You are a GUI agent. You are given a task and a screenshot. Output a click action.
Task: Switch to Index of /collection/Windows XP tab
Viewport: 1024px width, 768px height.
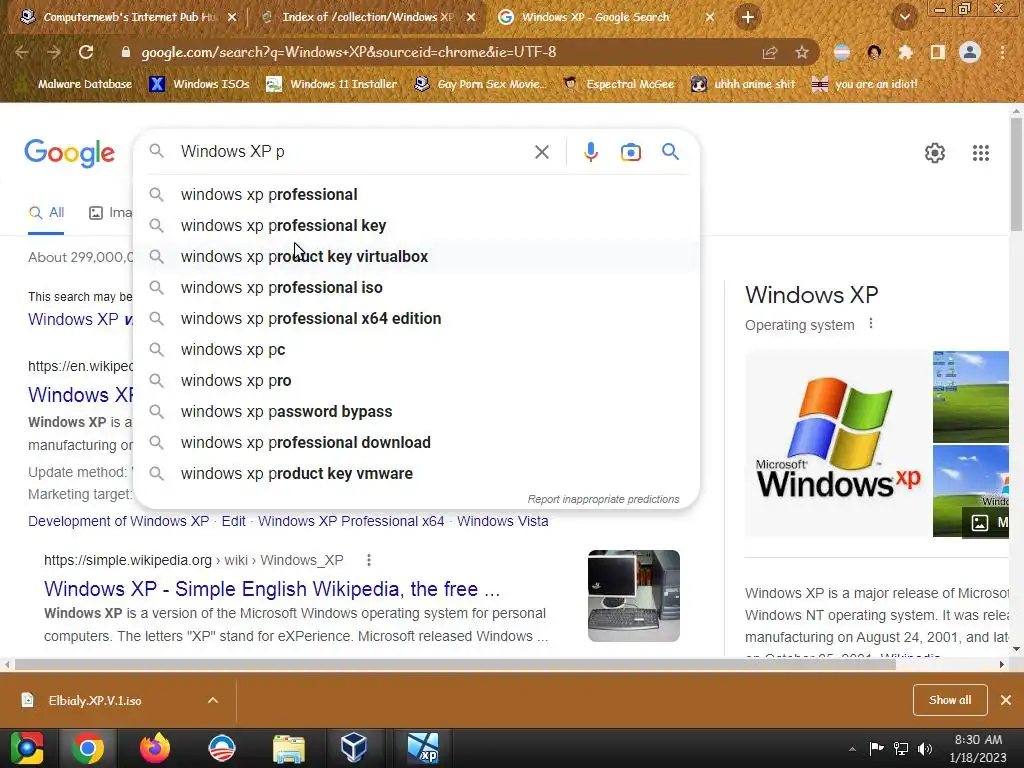367,17
